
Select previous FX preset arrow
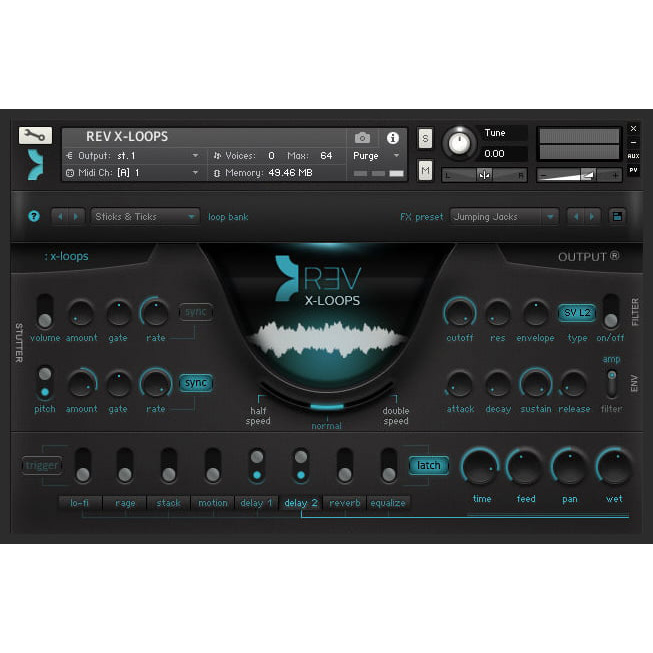[576, 217]
